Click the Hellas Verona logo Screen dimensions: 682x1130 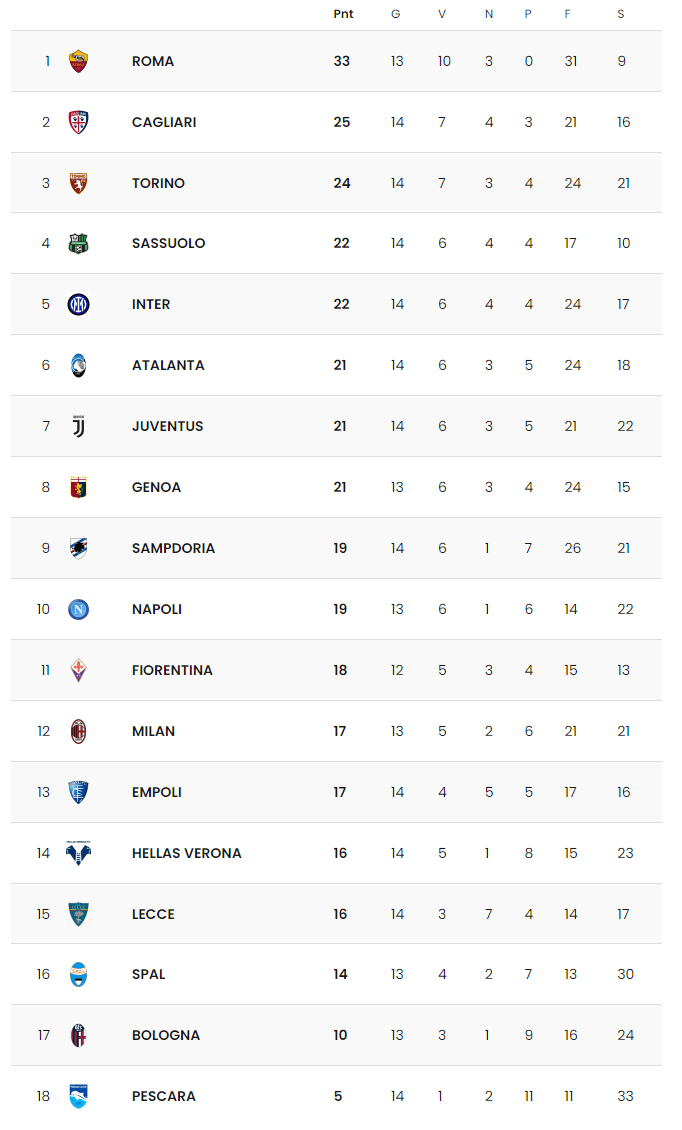pos(79,853)
